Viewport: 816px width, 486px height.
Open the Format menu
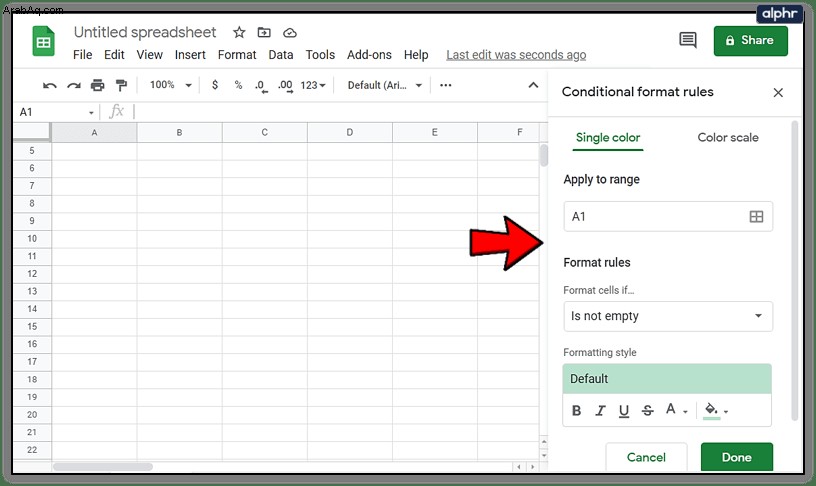[237, 55]
